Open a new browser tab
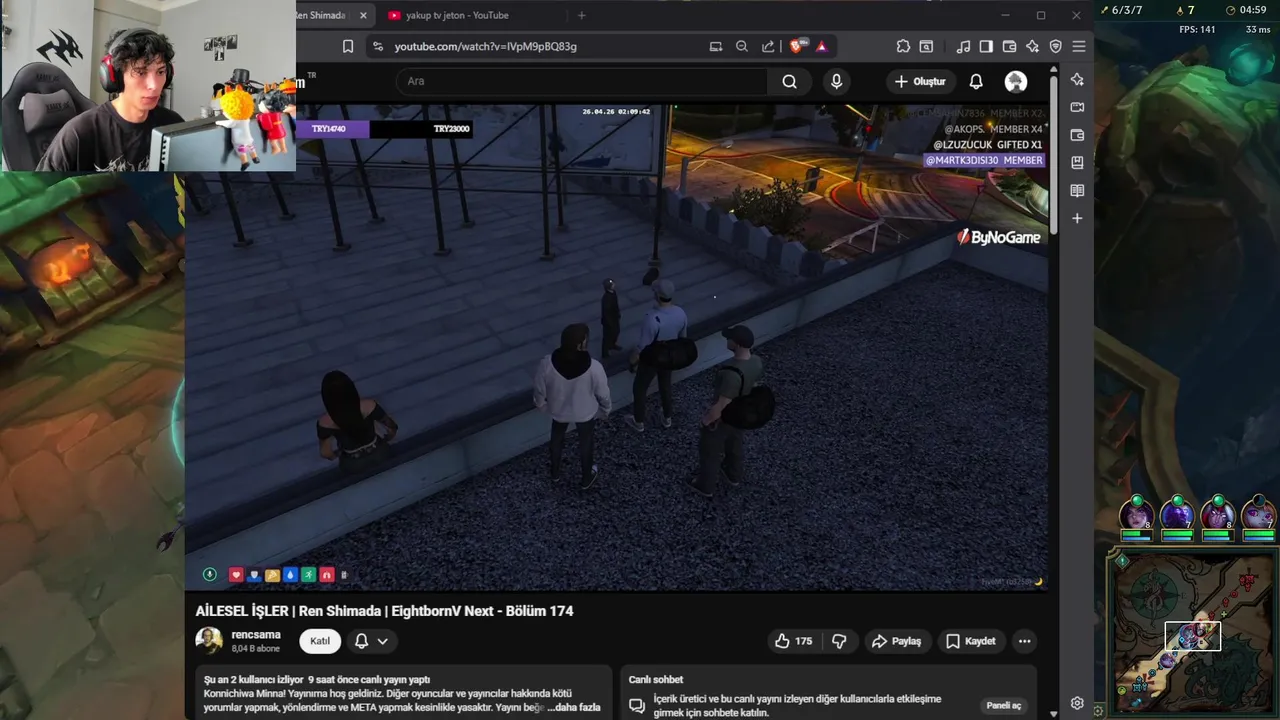Viewport: 1280px width, 720px height. (x=582, y=15)
